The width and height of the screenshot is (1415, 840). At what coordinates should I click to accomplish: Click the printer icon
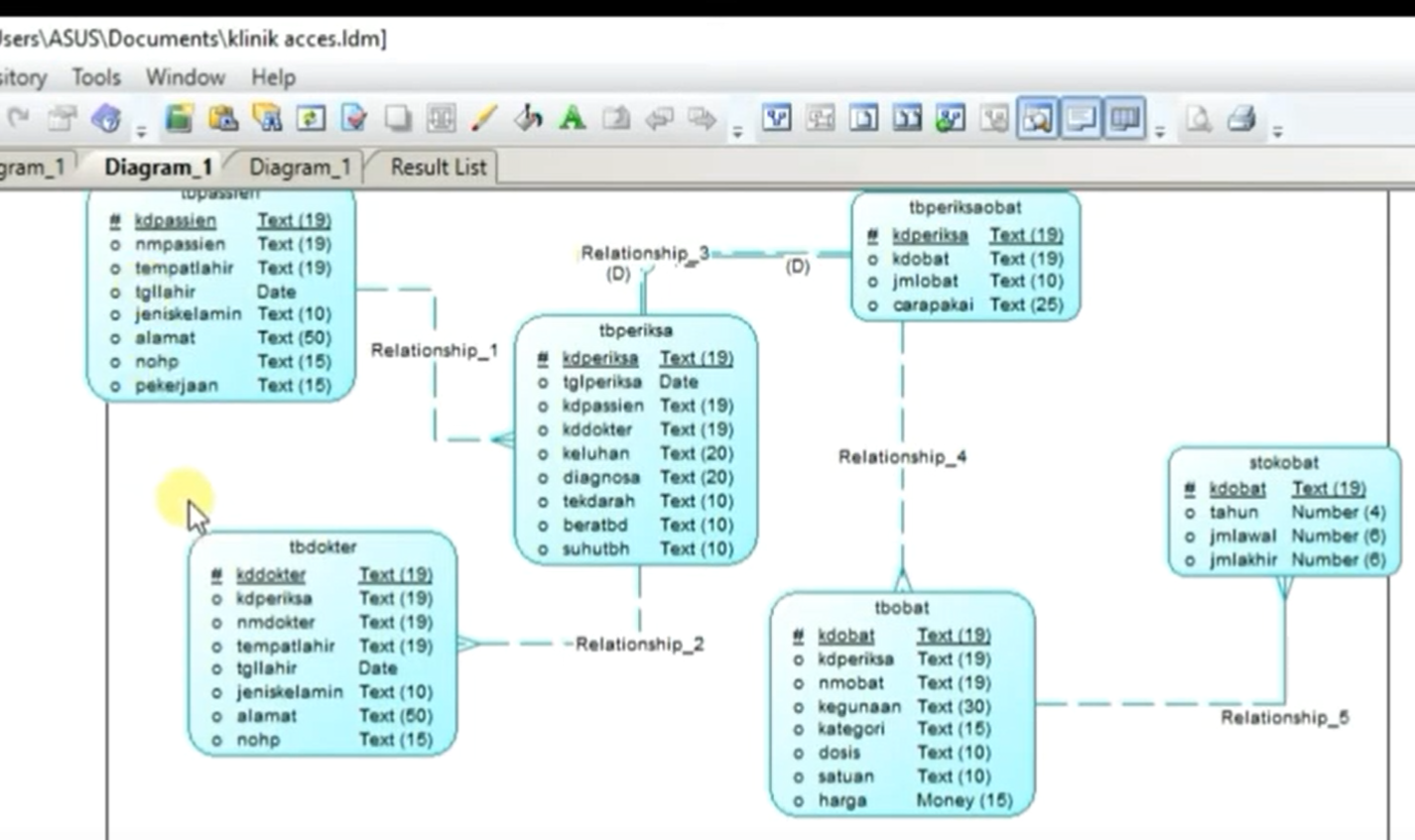1241,119
